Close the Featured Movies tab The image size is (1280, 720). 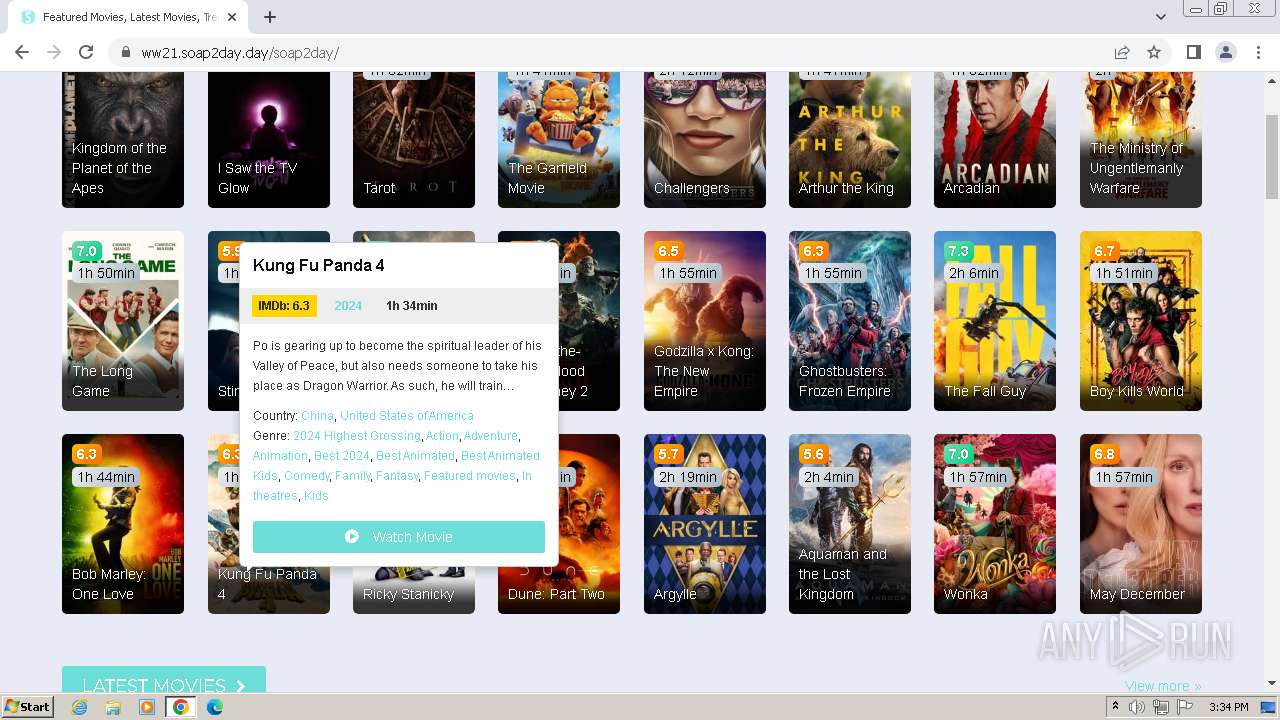pos(233,17)
